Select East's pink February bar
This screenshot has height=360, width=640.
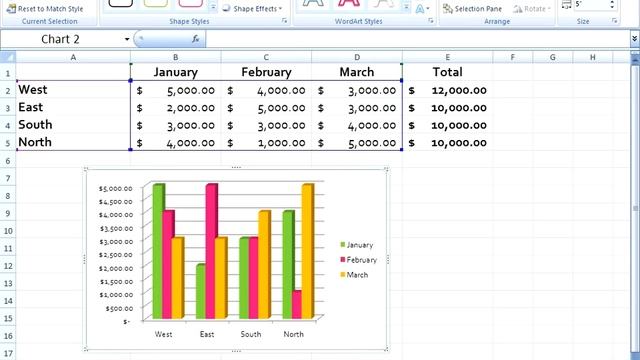point(211,251)
